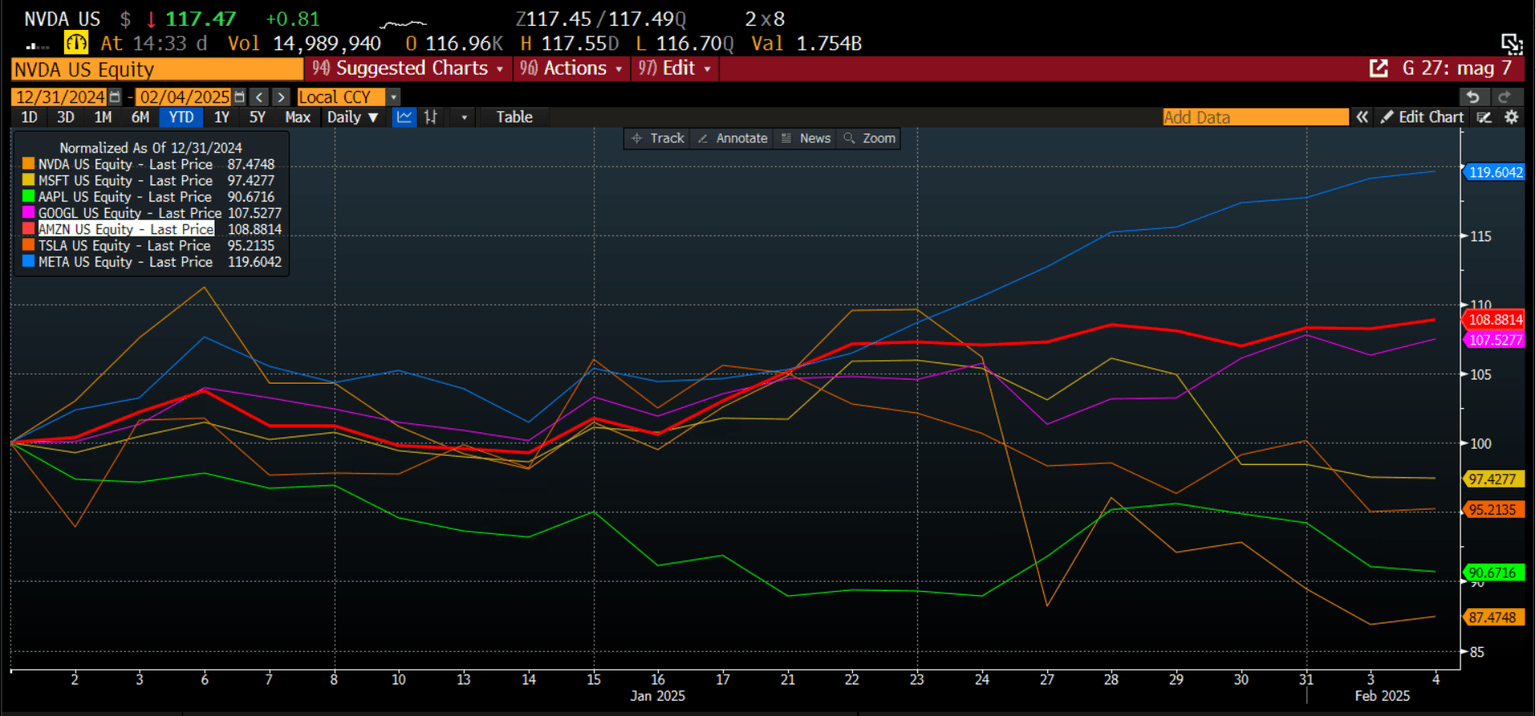Collapse panel with double chevron icon
Image resolution: width=1536 pixels, height=716 pixels.
(x=1362, y=117)
